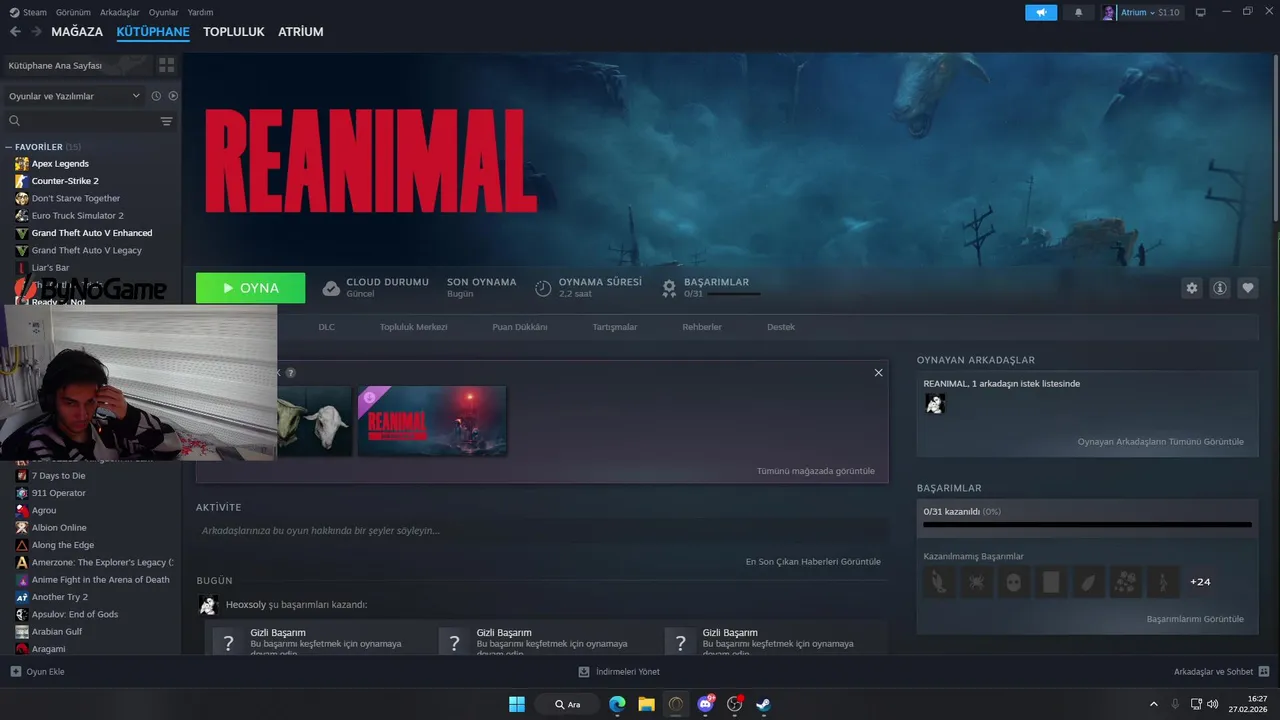Screen dimensions: 1280x720
Task: Toggle ready-to-play filter icon
Action: pyautogui.click(x=173, y=96)
